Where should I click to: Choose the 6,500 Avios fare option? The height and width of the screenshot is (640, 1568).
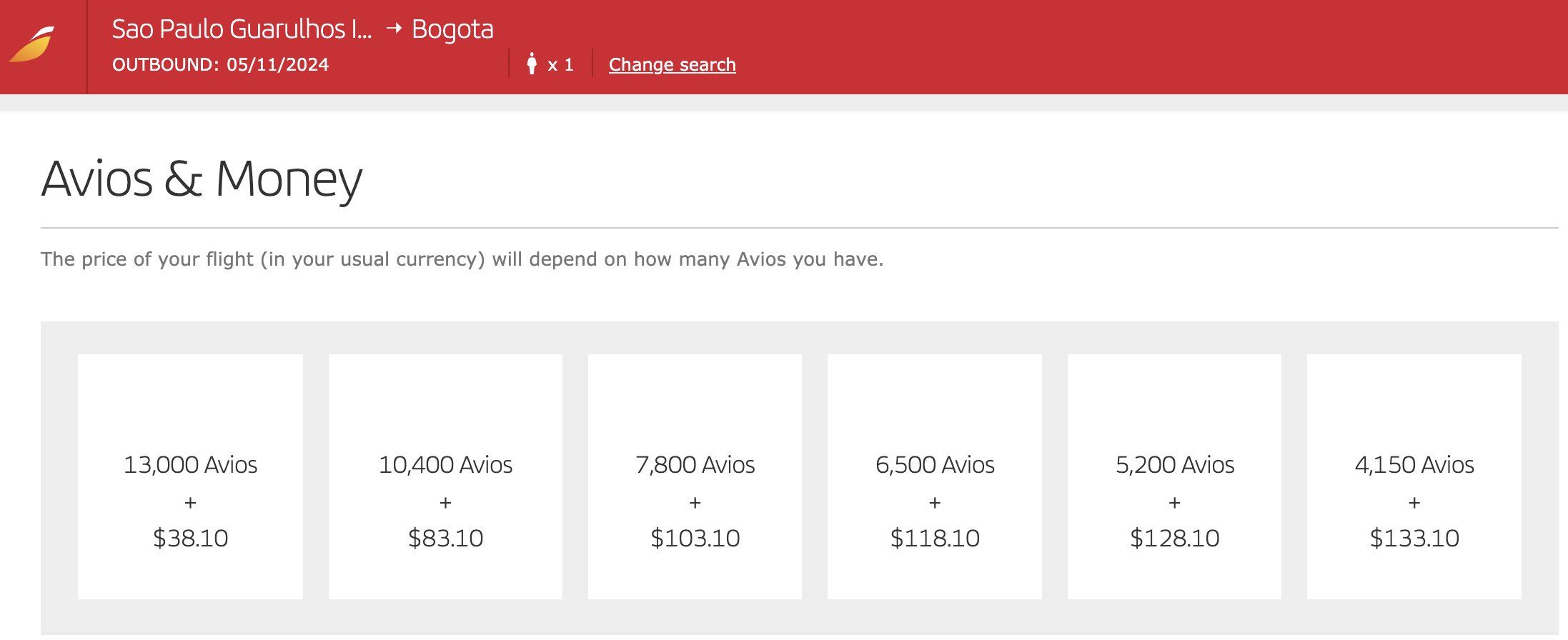(x=935, y=476)
